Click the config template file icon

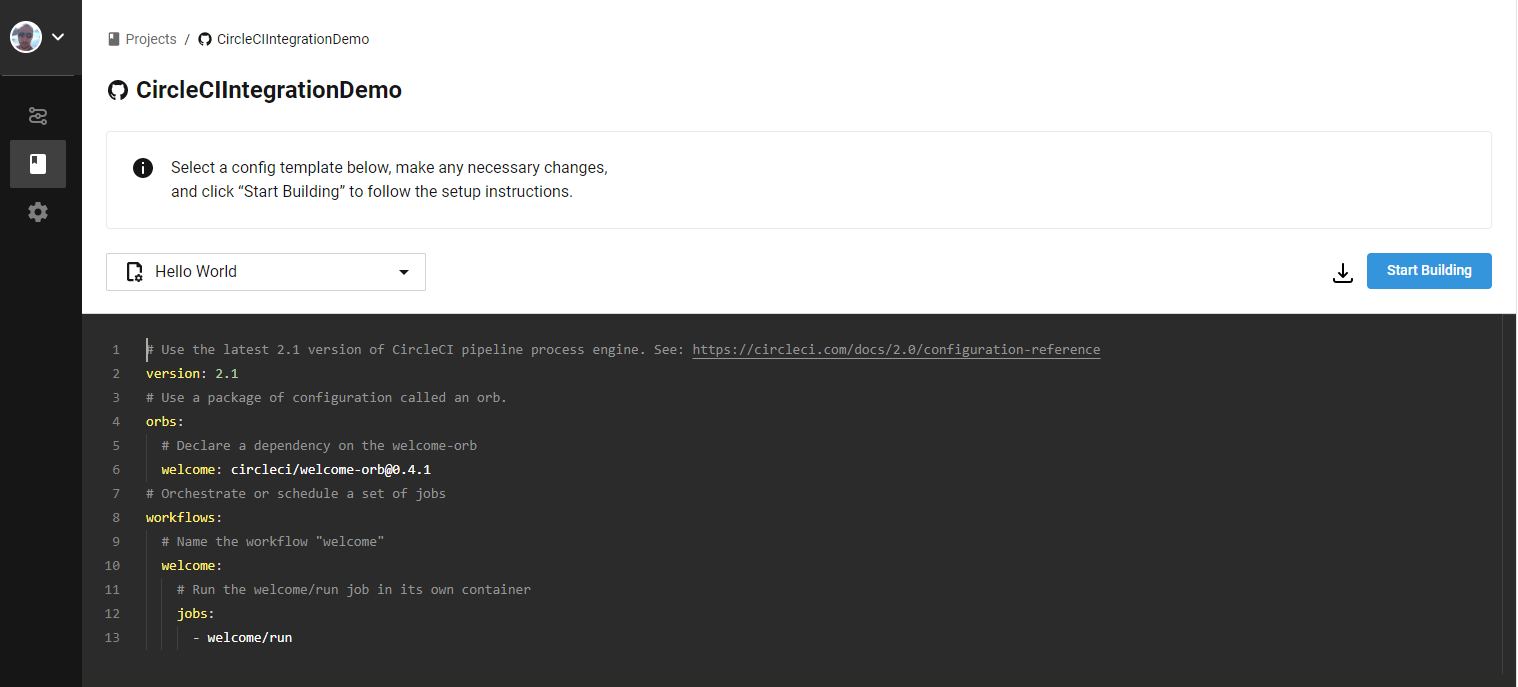point(135,271)
